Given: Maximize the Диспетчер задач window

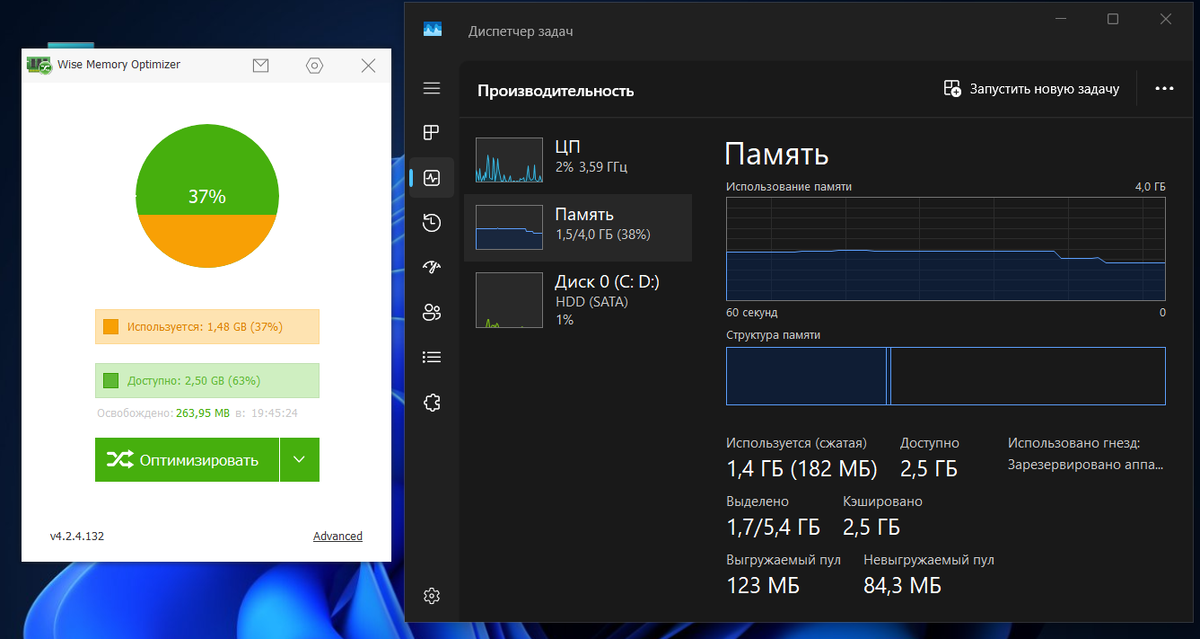Looking at the screenshot, I should [x=1113, y=19].
